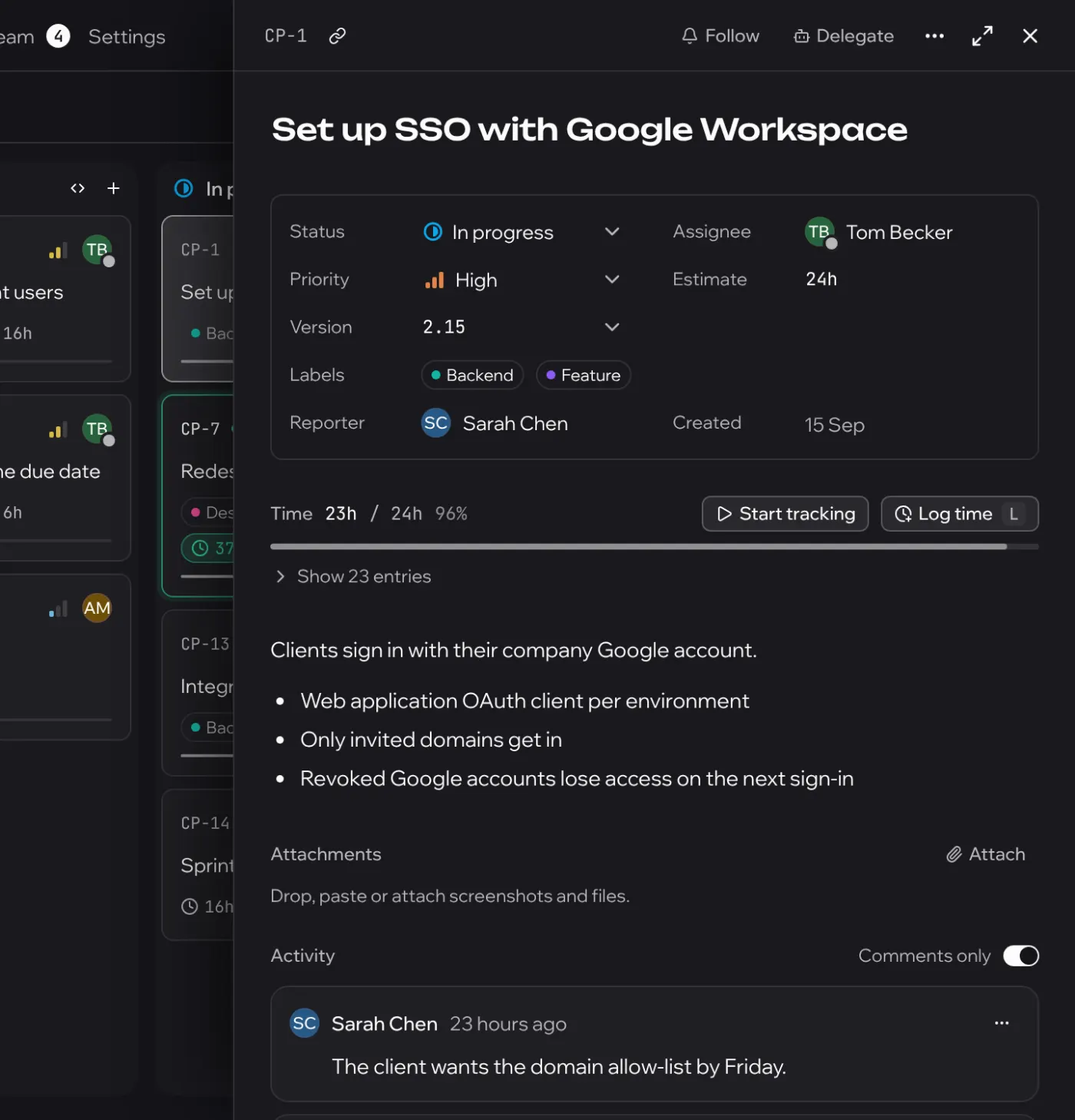1075x1120 pixels.
Task: Click the AM avatar on the board card
Action: click(x=97, y=608)
